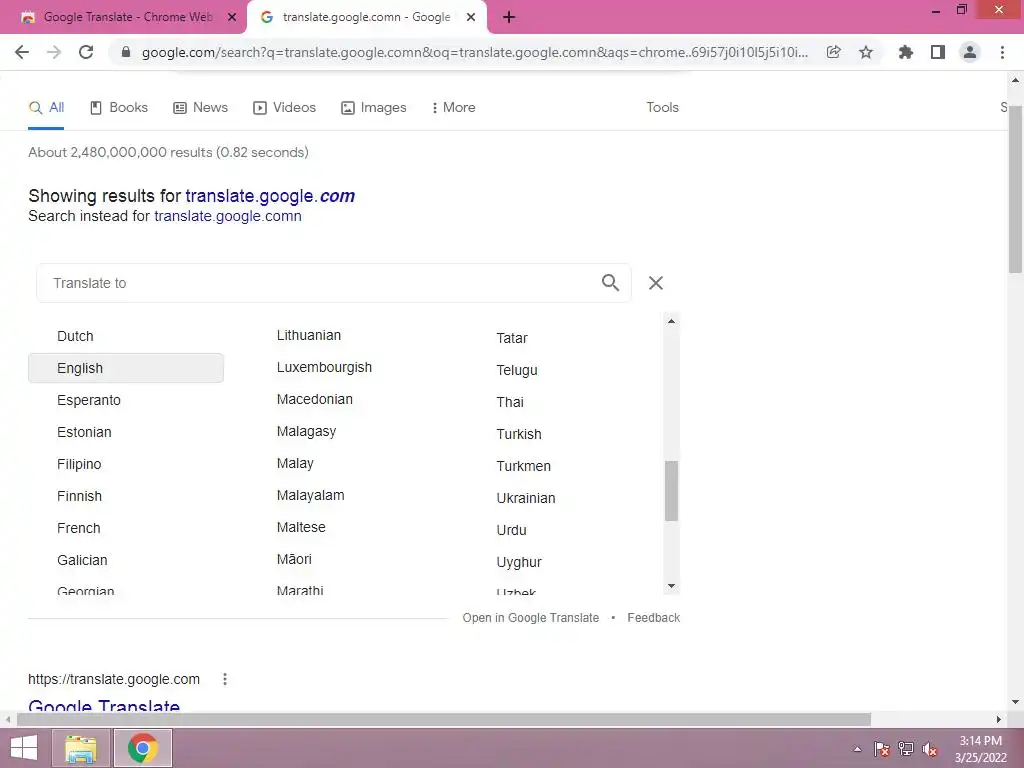
Task: Open the translate.google.com suggested link
Action: [270, 196]
